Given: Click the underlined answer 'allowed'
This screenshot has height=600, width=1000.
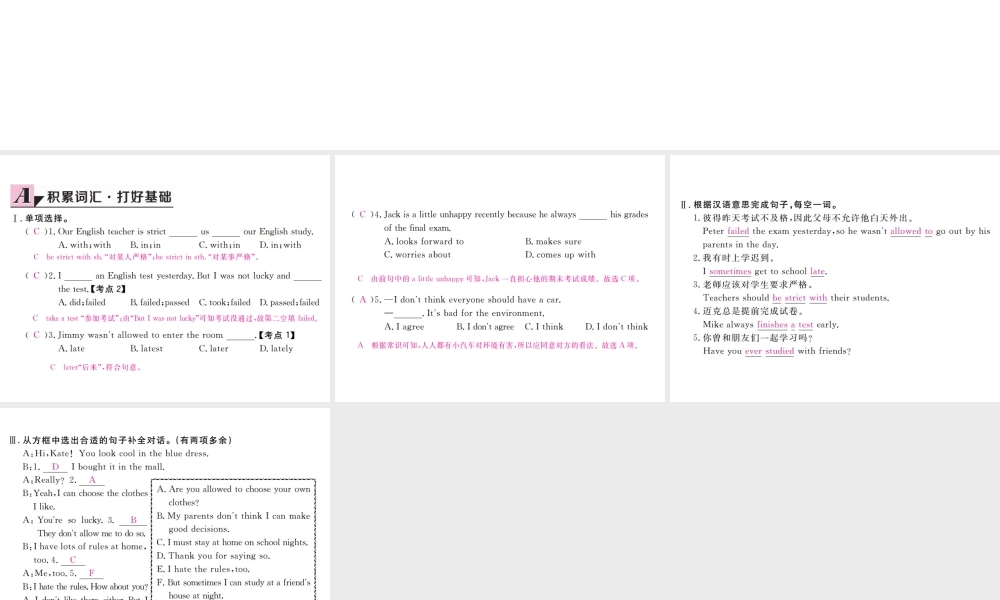Looking at the screenshot, I should 906,231.
